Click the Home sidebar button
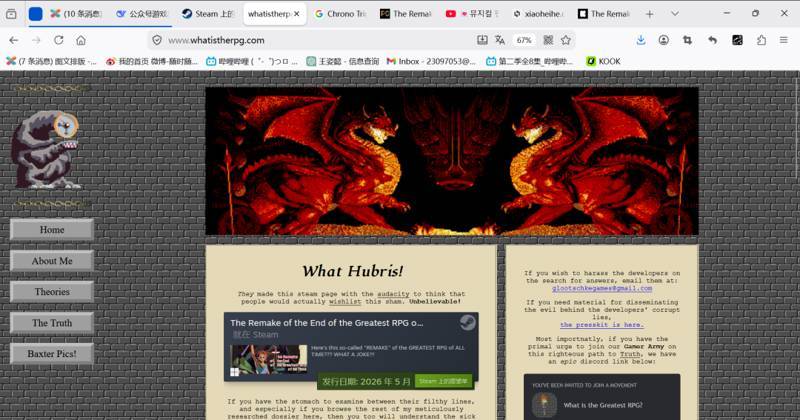Viewport: 800px width, 420px height. point(52,230)
